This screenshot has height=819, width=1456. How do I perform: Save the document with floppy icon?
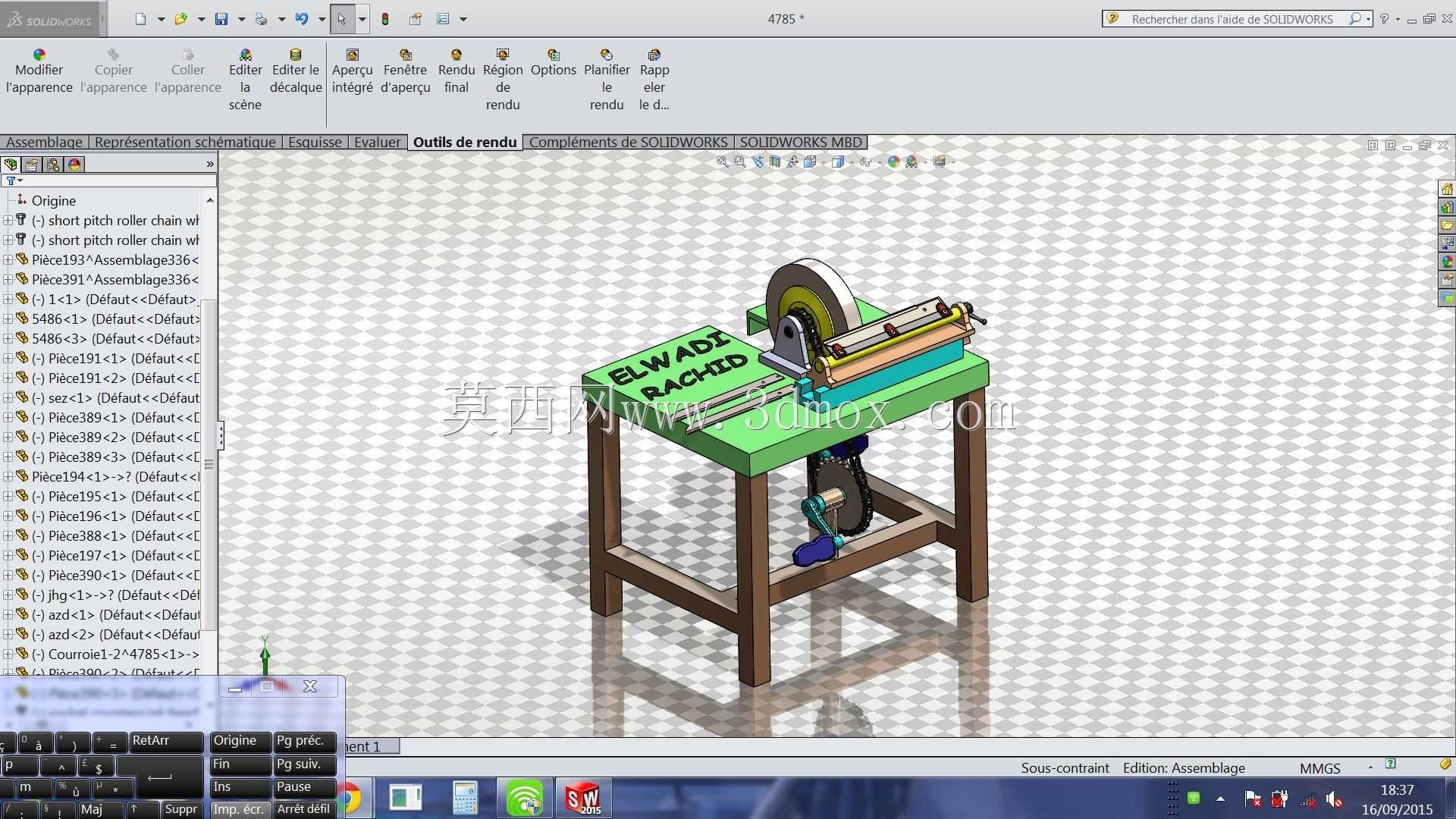click(221, 19)
